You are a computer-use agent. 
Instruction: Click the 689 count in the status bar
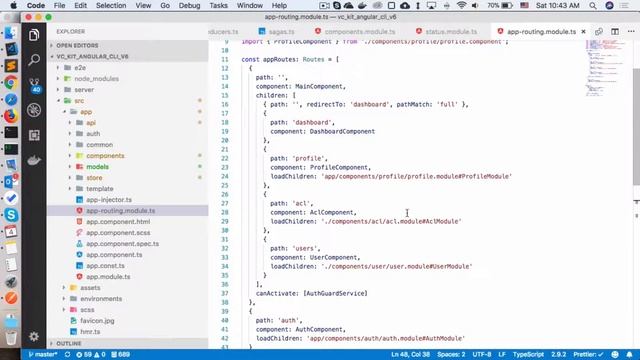tap(120, 354)
